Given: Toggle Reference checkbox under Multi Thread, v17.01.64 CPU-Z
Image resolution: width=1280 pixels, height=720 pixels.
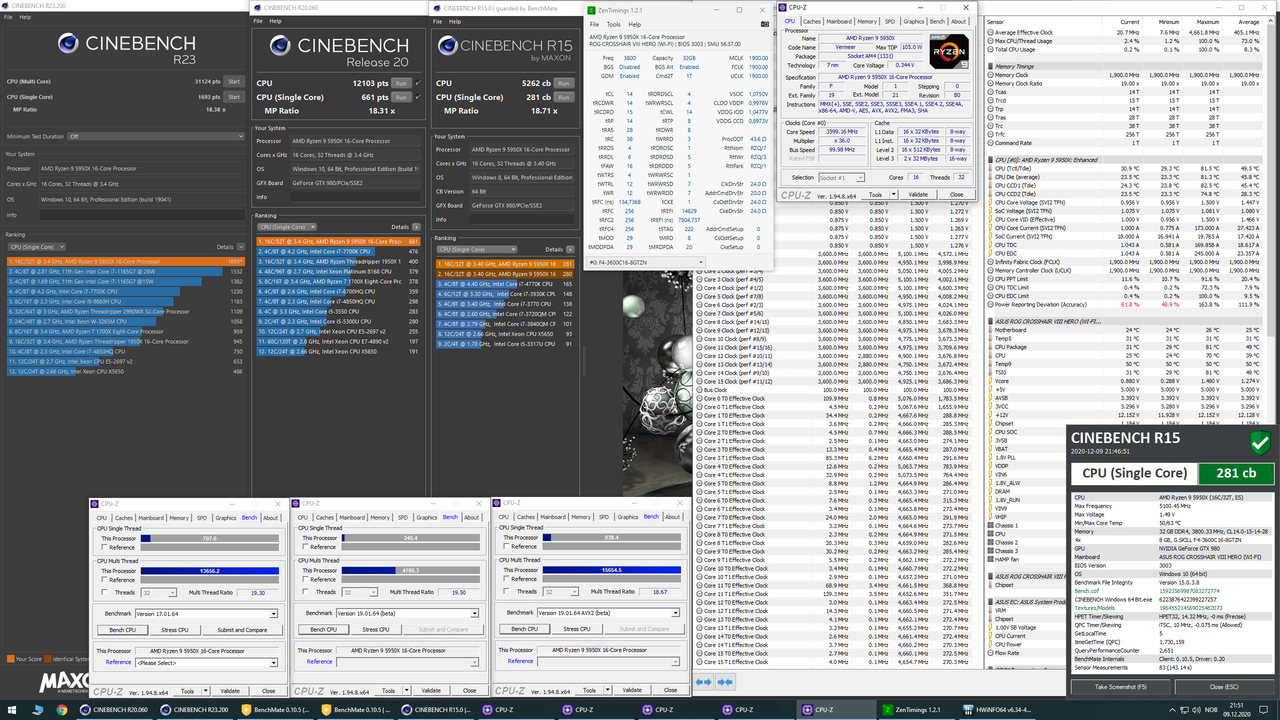Looking at the screenshot, I should tap(103, 580).
